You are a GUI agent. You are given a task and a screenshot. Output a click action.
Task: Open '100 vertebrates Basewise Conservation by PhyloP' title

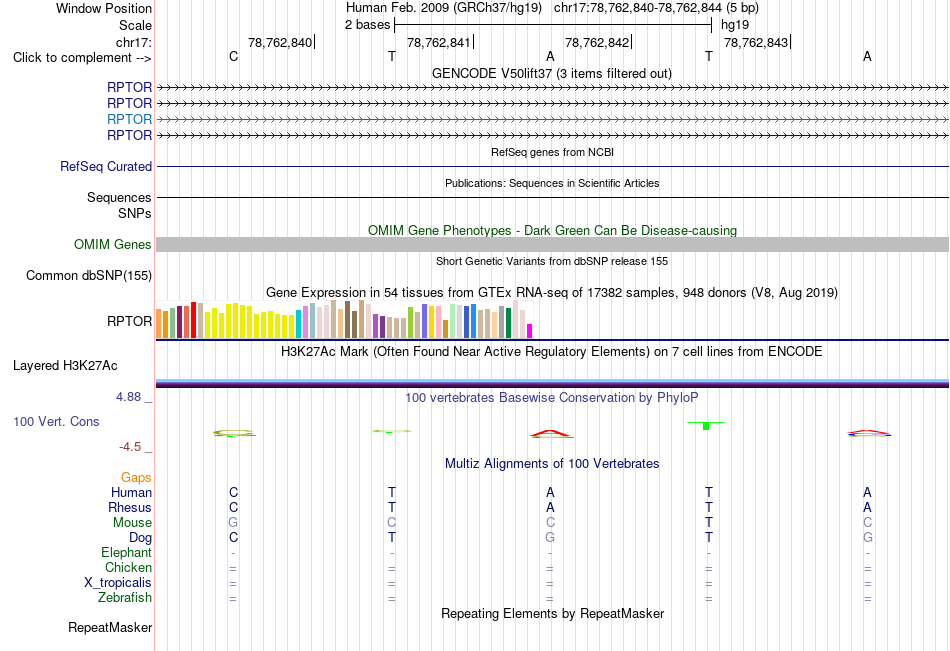(552, 398)
